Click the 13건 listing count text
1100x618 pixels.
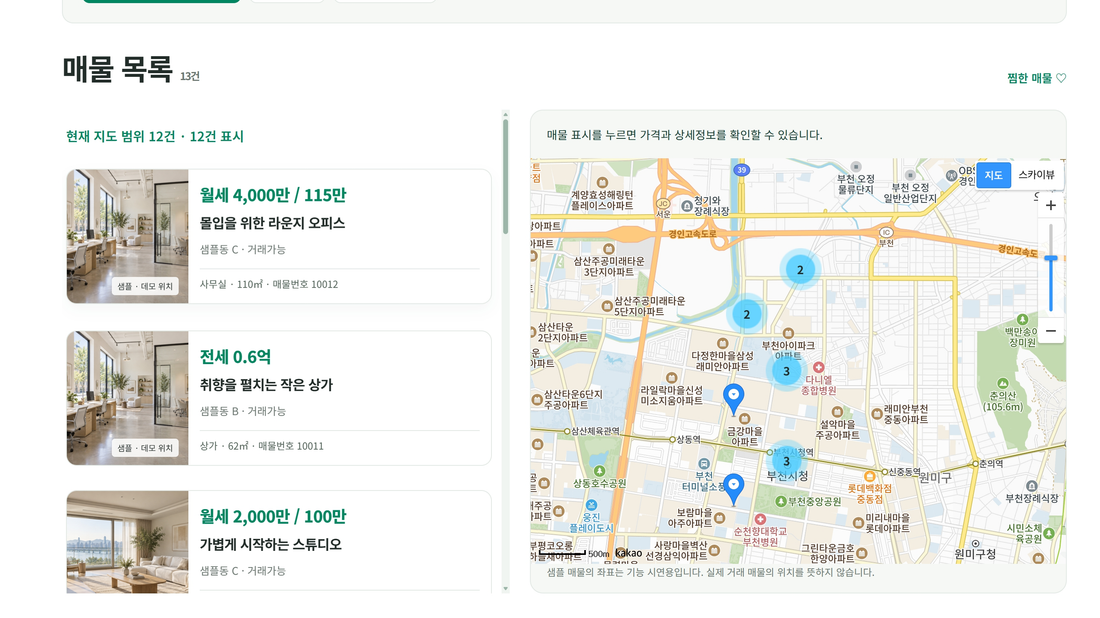pos(189,76)
